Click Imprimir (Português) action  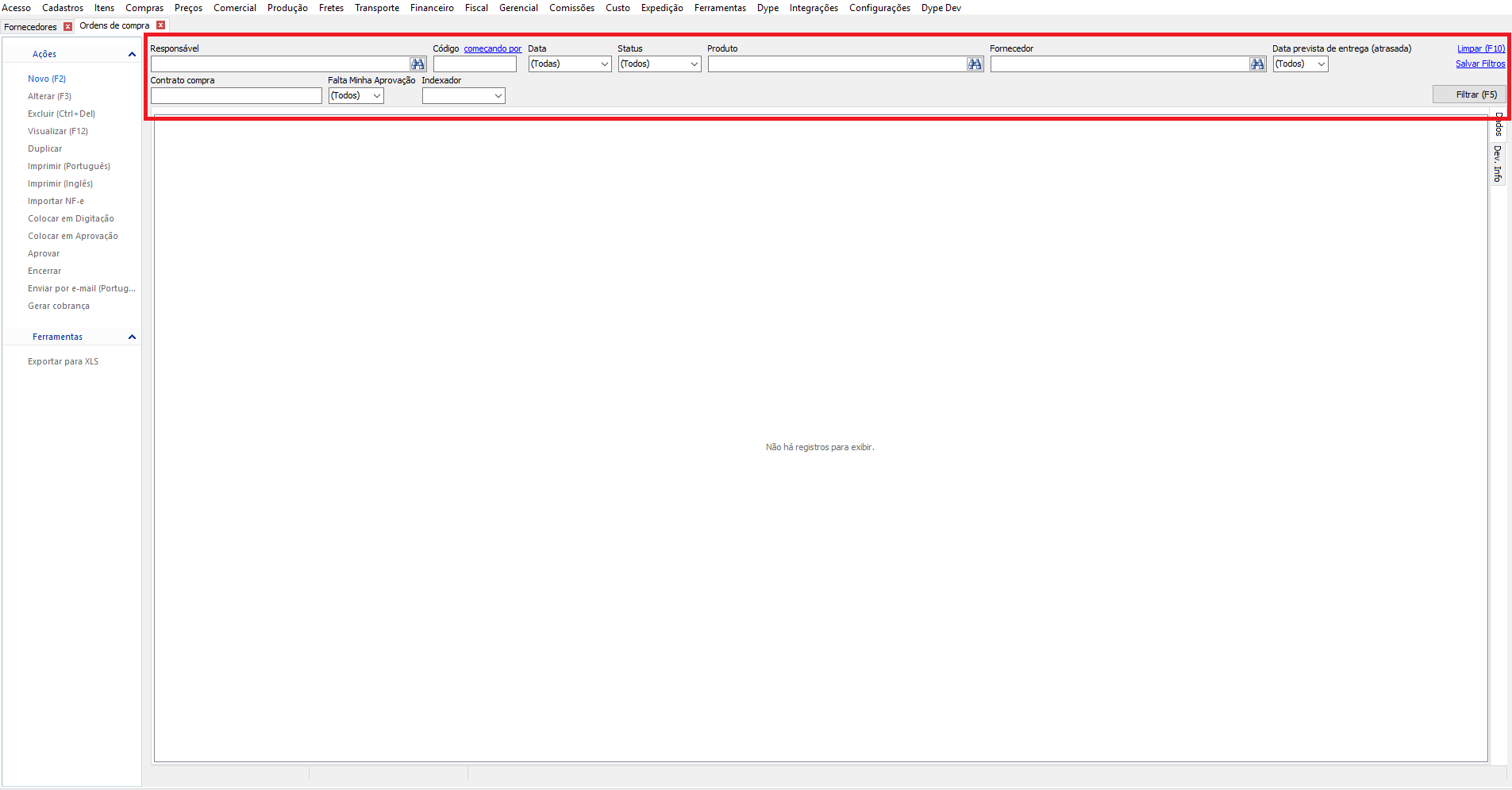pyautogui.click(x=69, y=166)
